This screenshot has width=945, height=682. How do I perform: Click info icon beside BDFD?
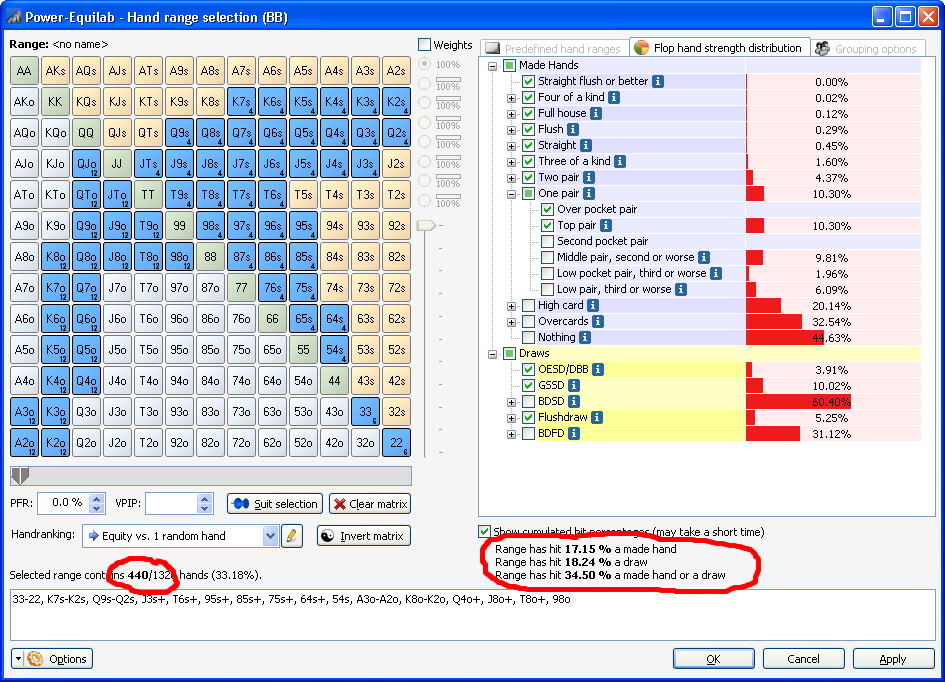click(x=574, y=433)
